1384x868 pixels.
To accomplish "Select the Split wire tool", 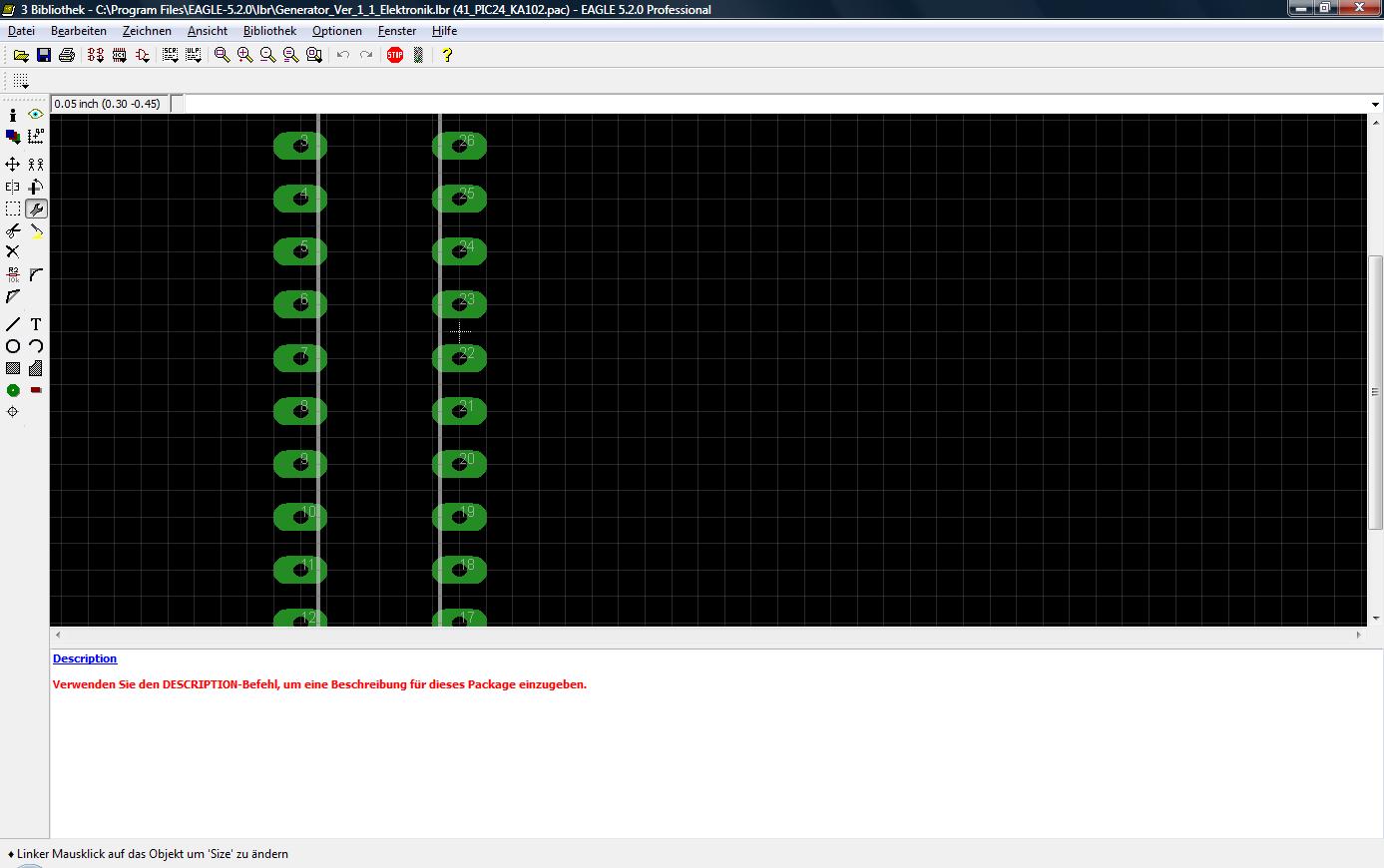I will (x=13, y=296).
